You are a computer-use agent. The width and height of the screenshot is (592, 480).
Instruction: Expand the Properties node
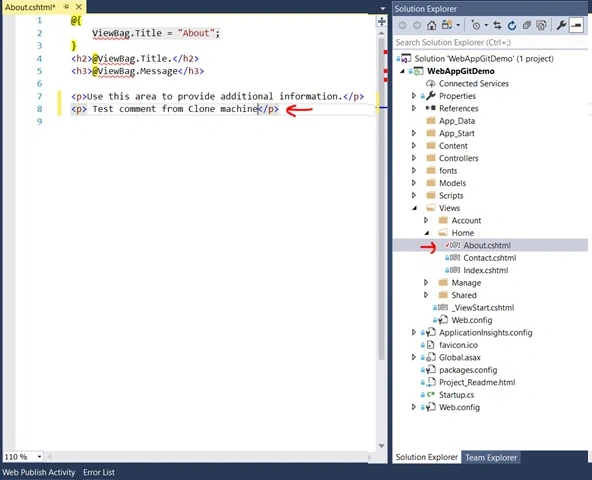[414, 96]
